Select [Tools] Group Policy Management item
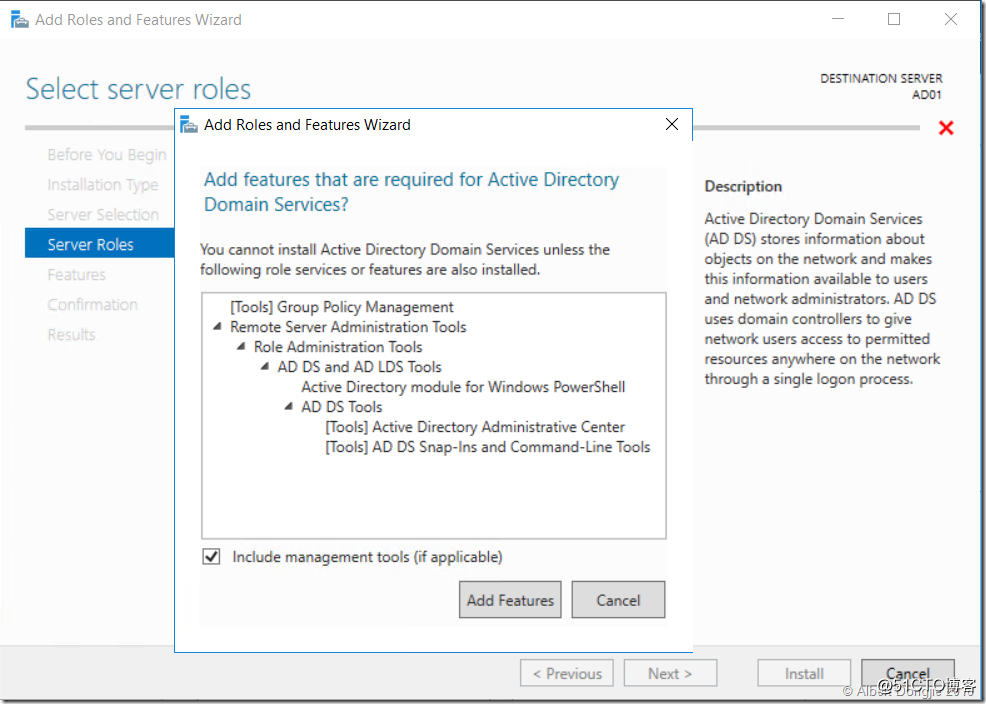Viewport: 986px width, 704px height. [342, 307]
